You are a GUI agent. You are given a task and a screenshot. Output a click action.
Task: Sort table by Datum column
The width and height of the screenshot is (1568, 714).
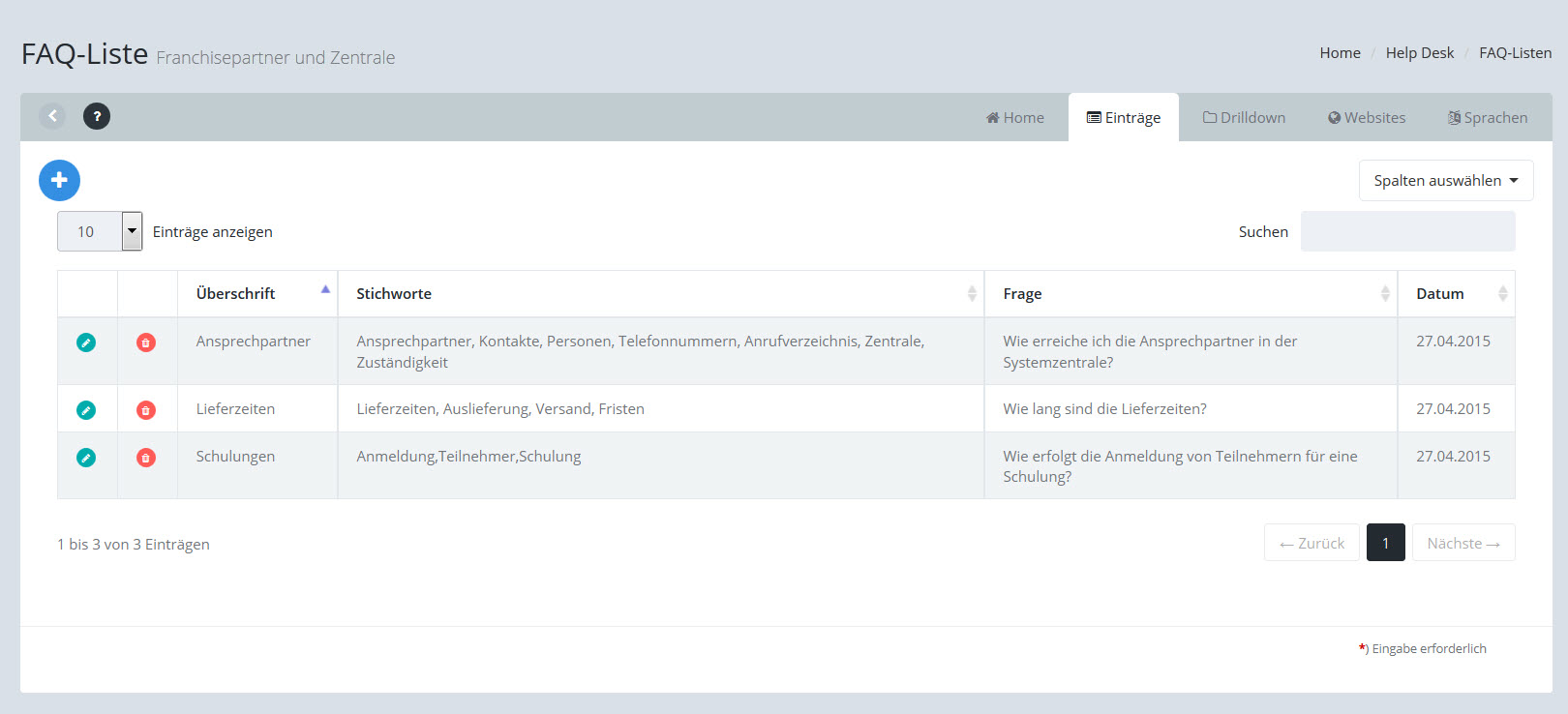coord(1455,294)
